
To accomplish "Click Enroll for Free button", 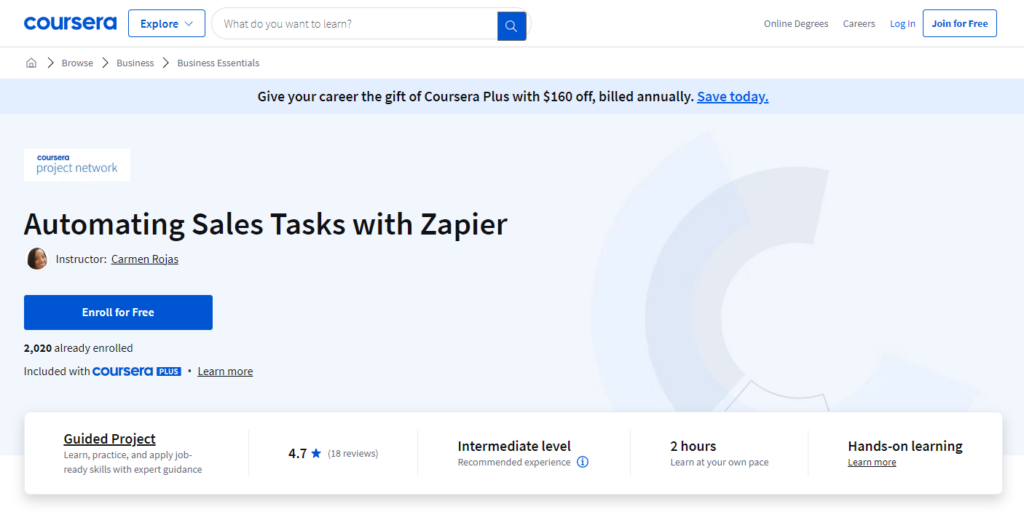I will pos(118,312).
